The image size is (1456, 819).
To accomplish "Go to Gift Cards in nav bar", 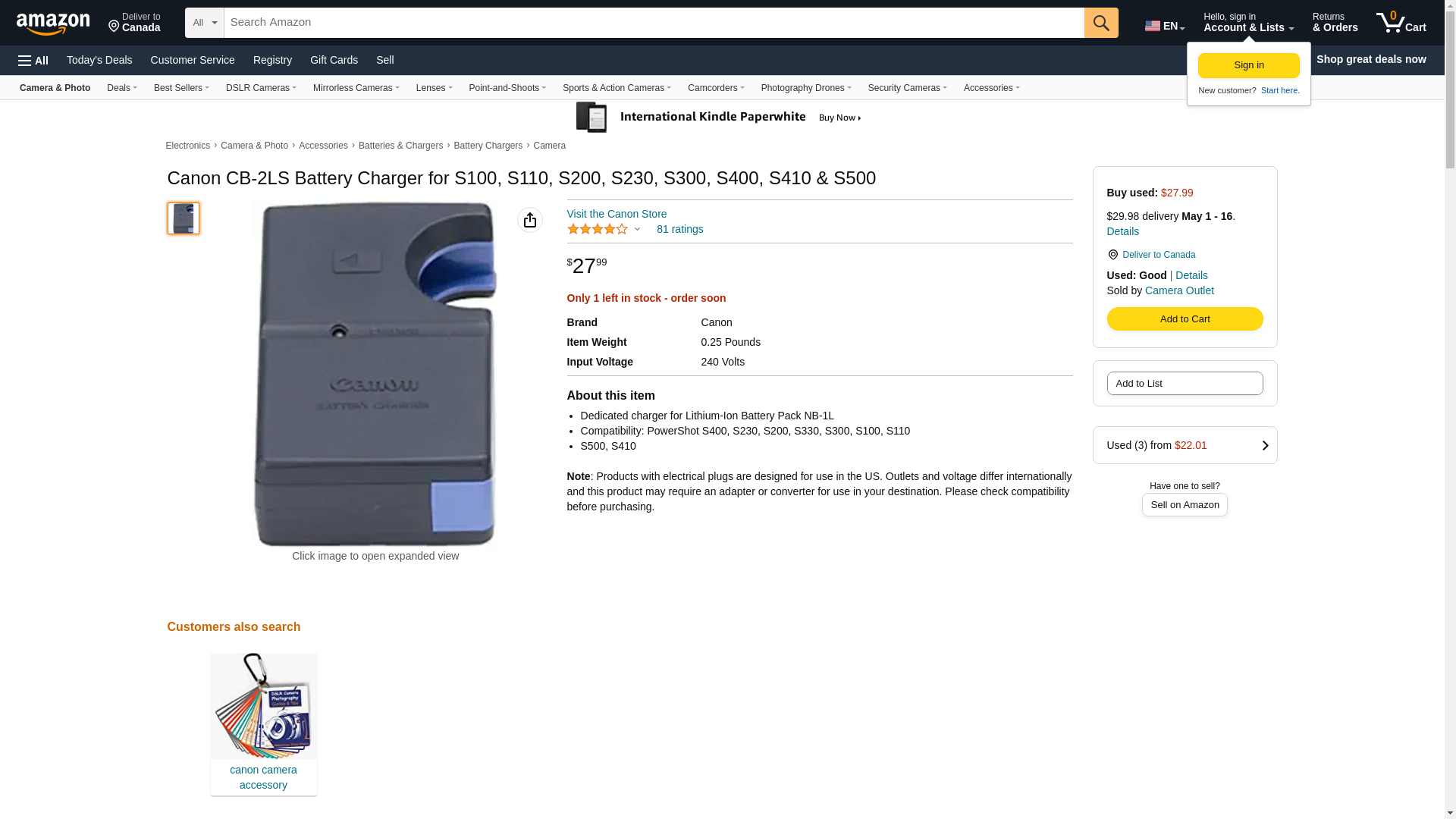I will (x=334, y=60).
